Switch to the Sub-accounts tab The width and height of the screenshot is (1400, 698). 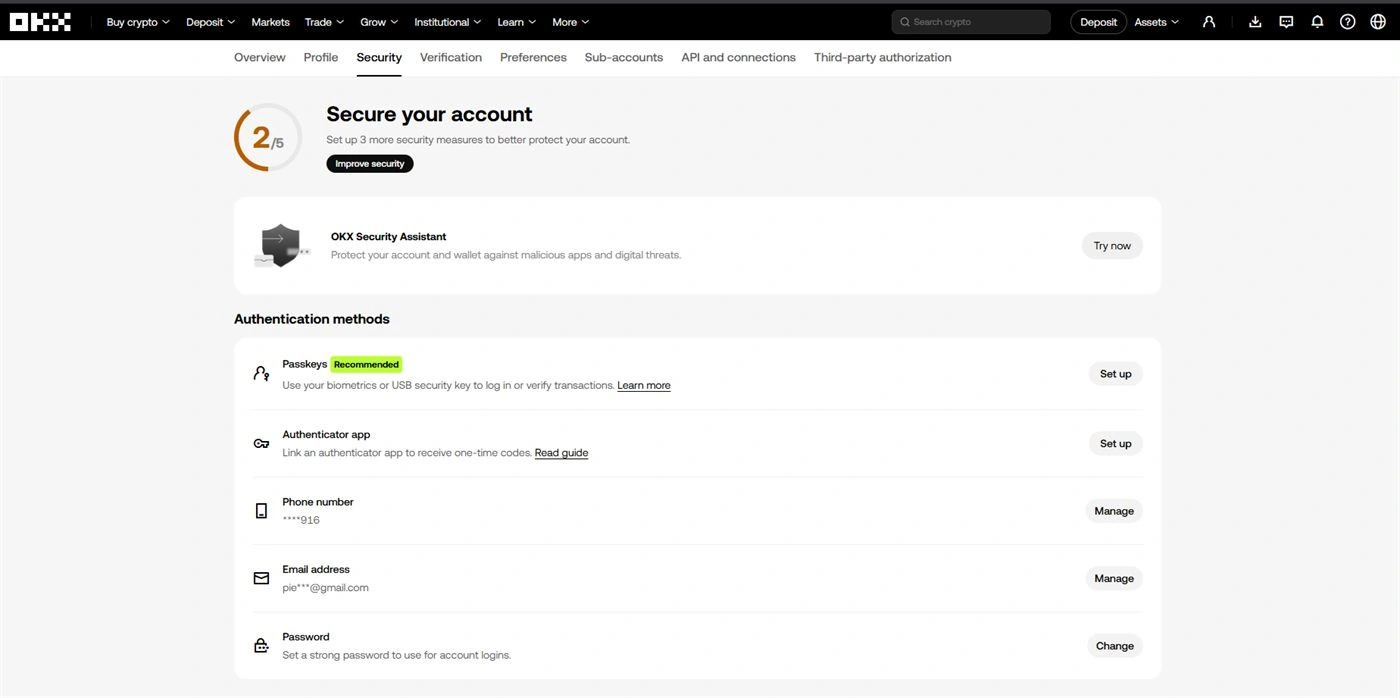(x=624, y=57)
